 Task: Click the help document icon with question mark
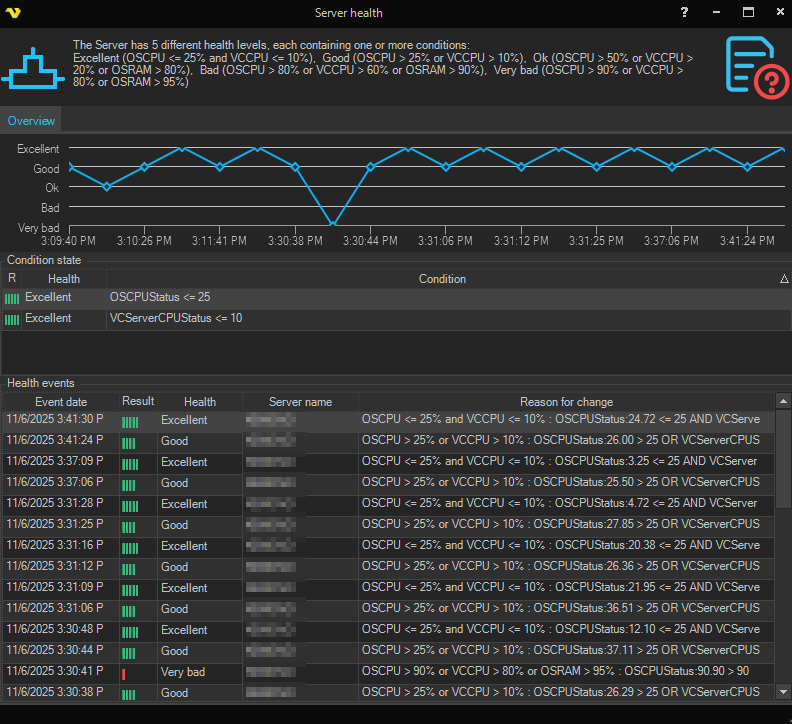pyautogui.click(x=756, y=67)
